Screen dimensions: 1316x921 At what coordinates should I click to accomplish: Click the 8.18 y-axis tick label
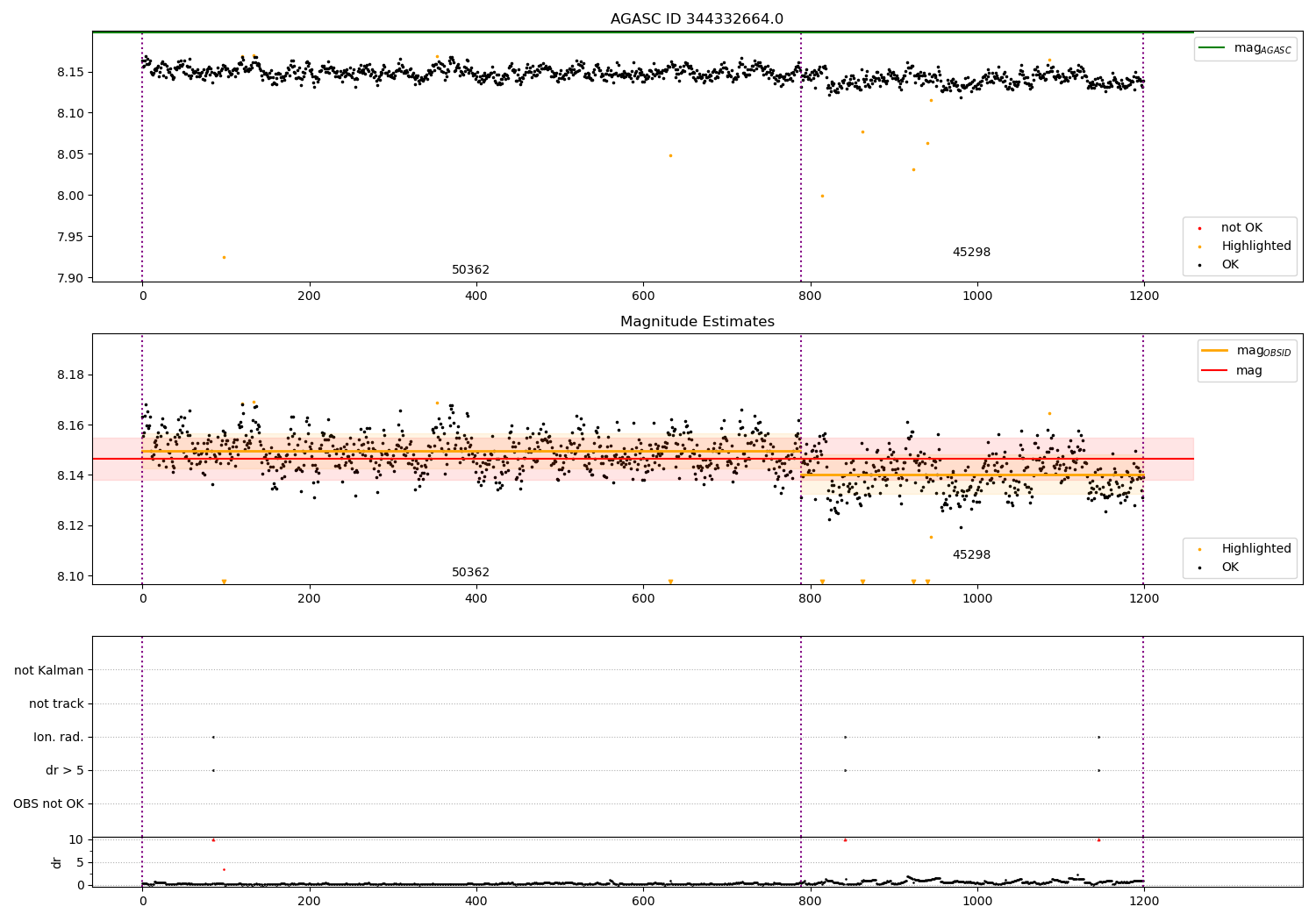click(x=69, y=375)
